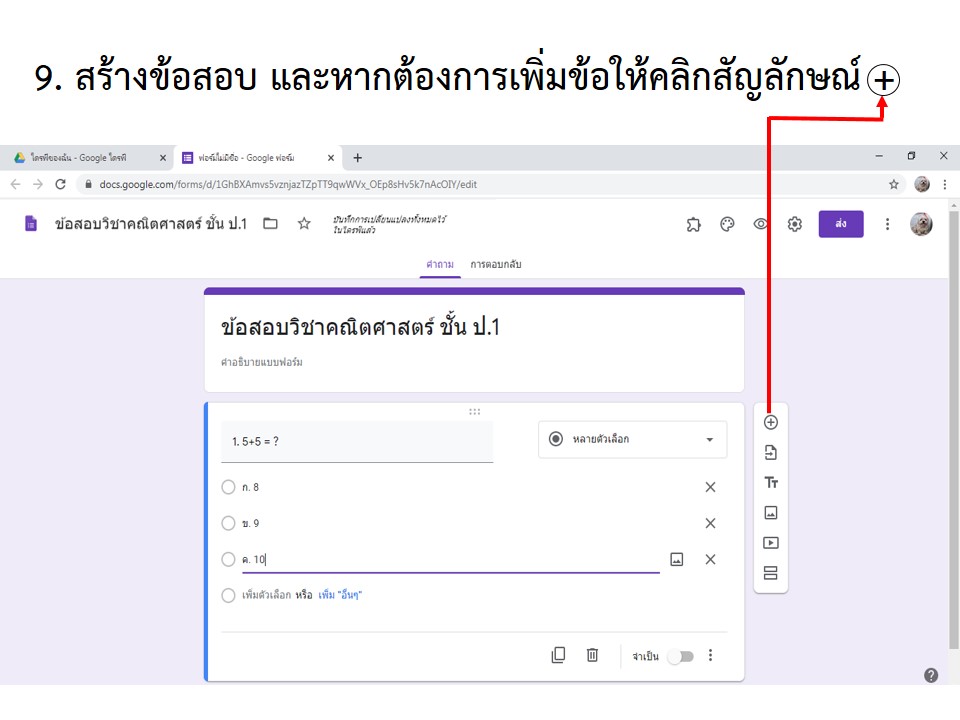Add a title and description block
The width and height of the screenshot is (960, 720).
770,483
